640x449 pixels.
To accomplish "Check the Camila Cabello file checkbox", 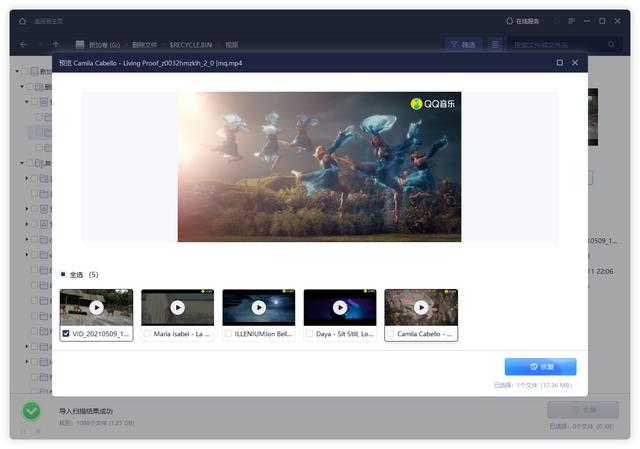I will click(391, 333).
